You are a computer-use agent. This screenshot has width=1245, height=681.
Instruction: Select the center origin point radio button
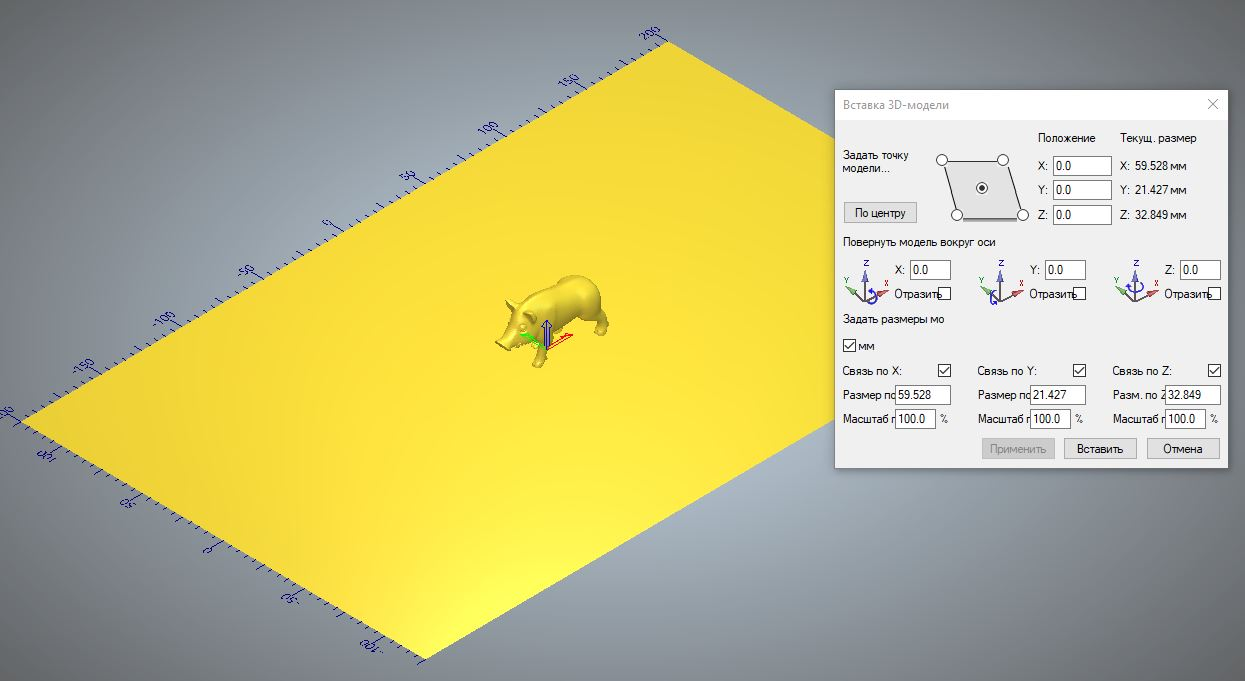pos(982,187)
